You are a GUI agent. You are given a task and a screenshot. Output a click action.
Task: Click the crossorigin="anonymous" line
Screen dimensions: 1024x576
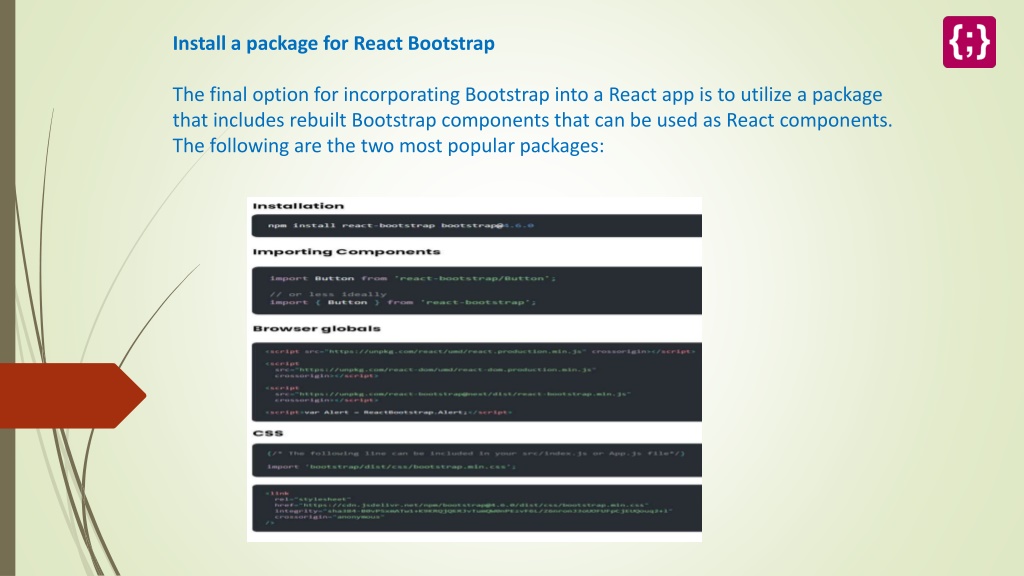coord(329,517)
